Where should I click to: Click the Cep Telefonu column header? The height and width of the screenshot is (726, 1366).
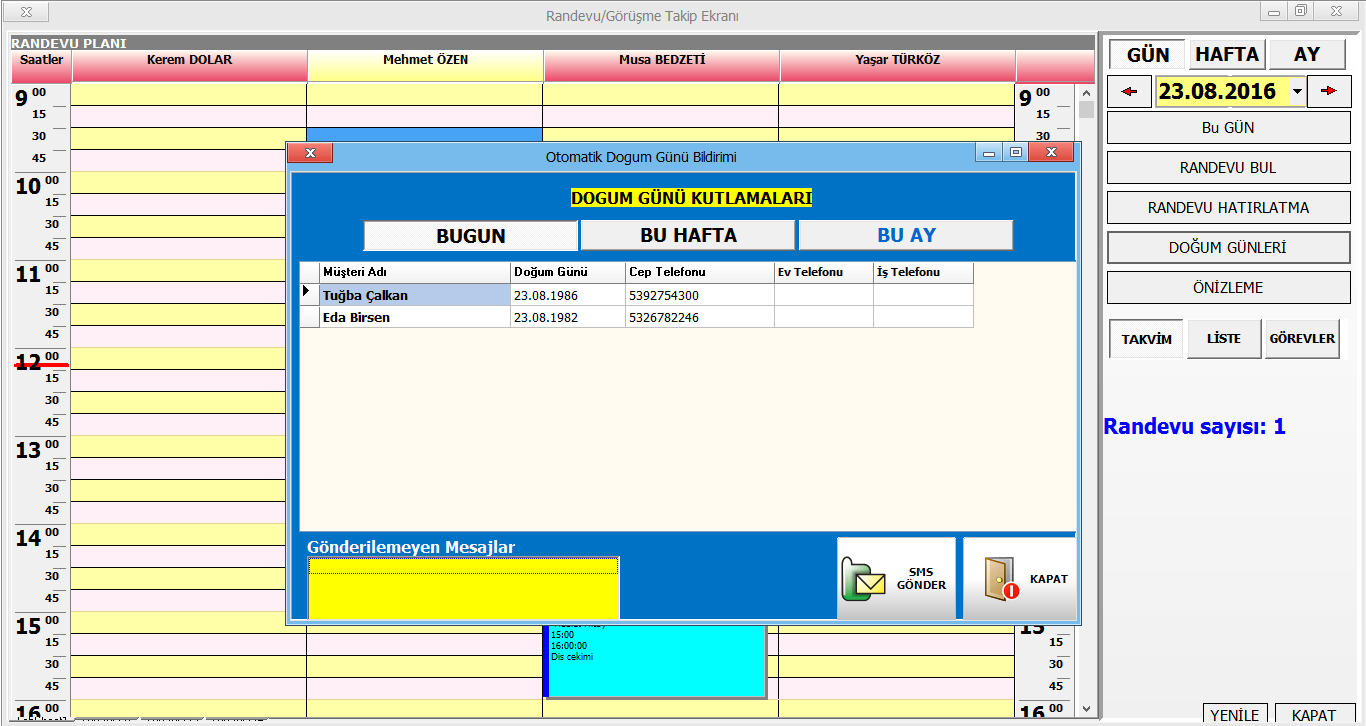click(699, 272)
